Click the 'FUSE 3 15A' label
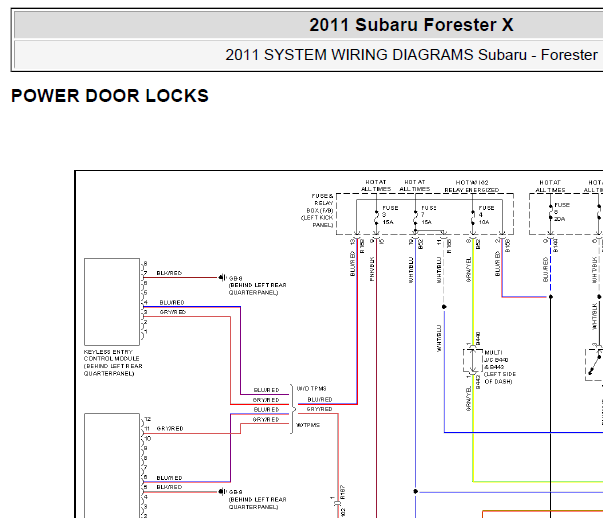Screen dimensions: 603x518 (390, 215)
